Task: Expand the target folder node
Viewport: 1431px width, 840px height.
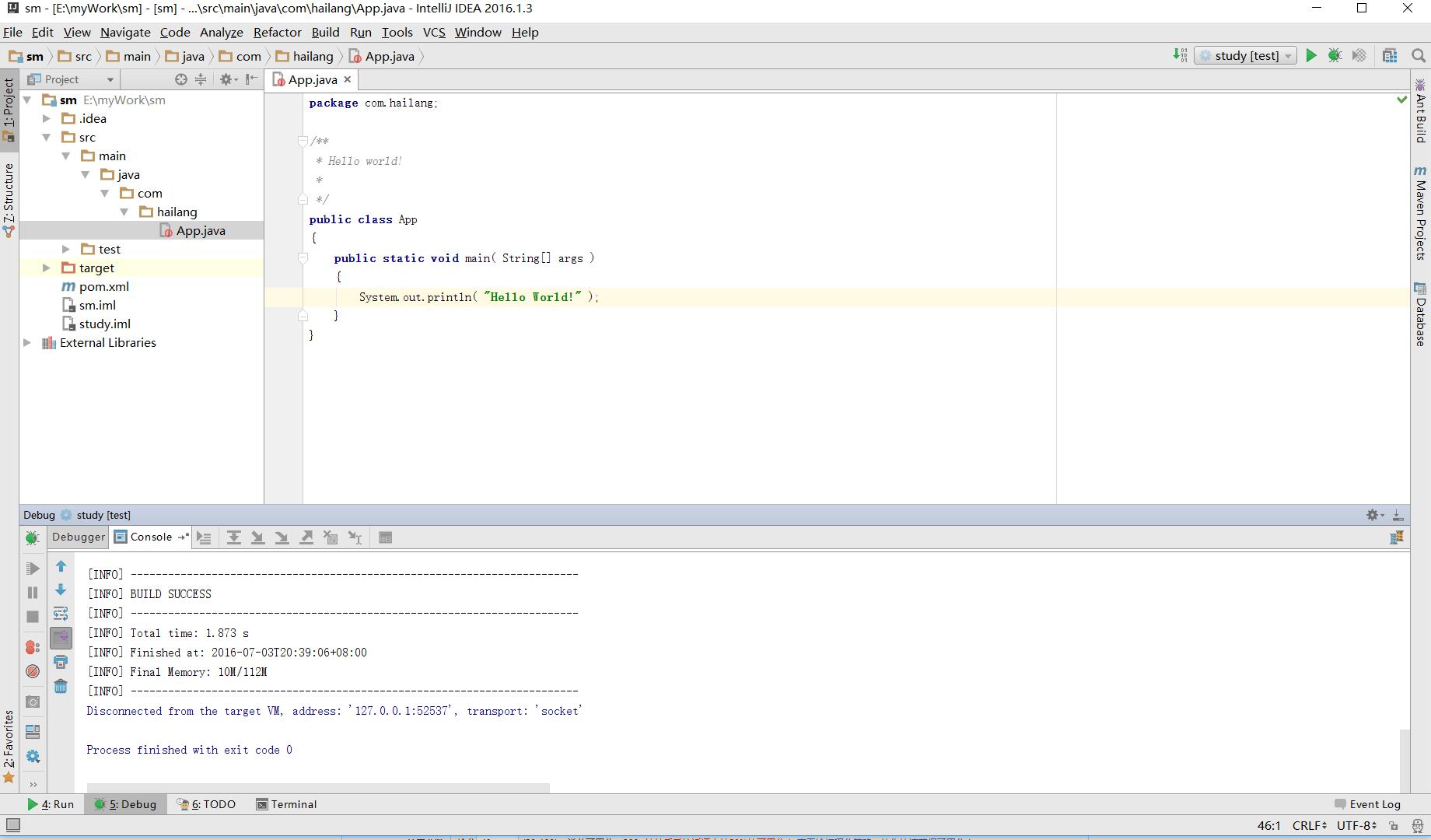Action: 47,268
